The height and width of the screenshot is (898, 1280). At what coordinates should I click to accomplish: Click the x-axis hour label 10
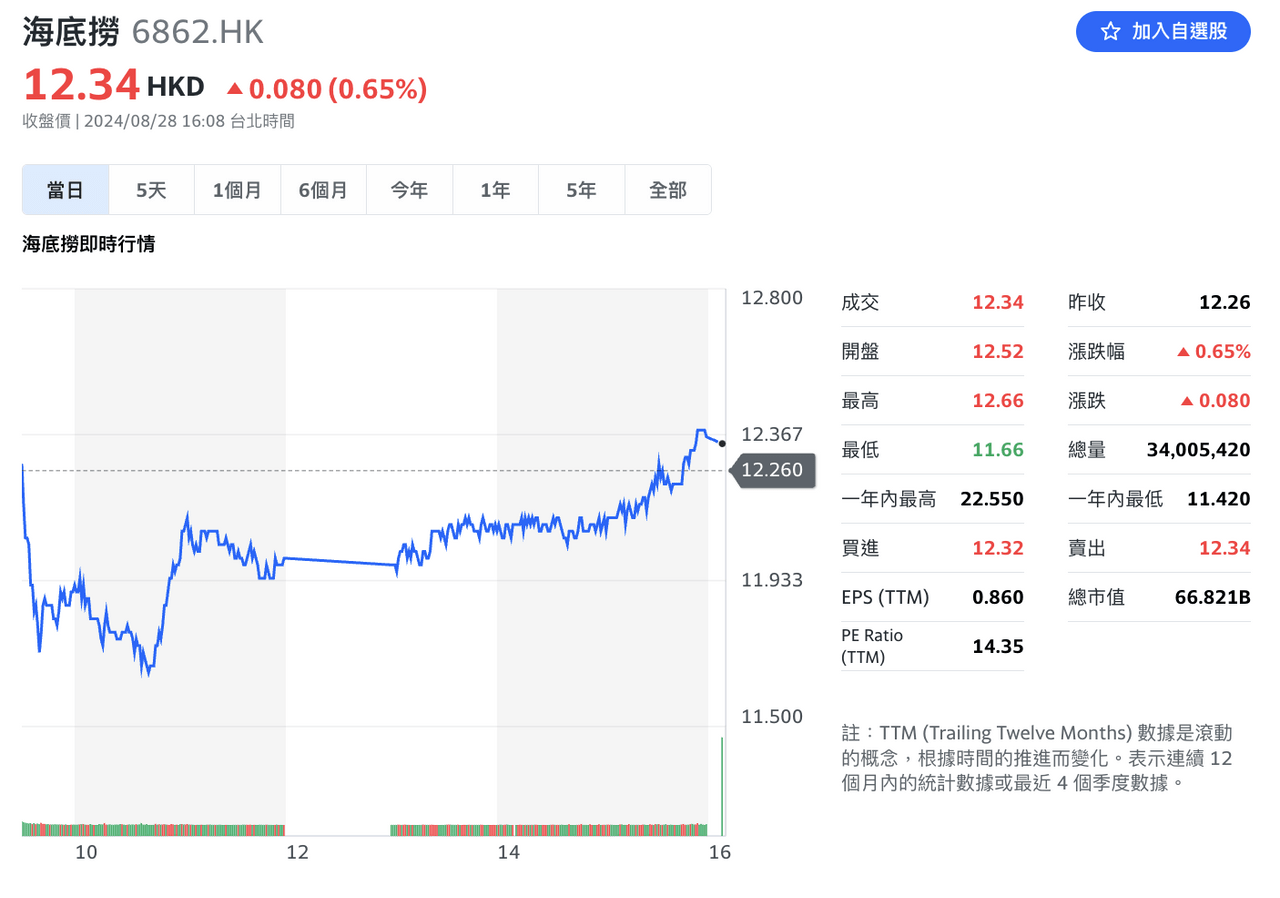pyautogui.click(x=86, y=852)
